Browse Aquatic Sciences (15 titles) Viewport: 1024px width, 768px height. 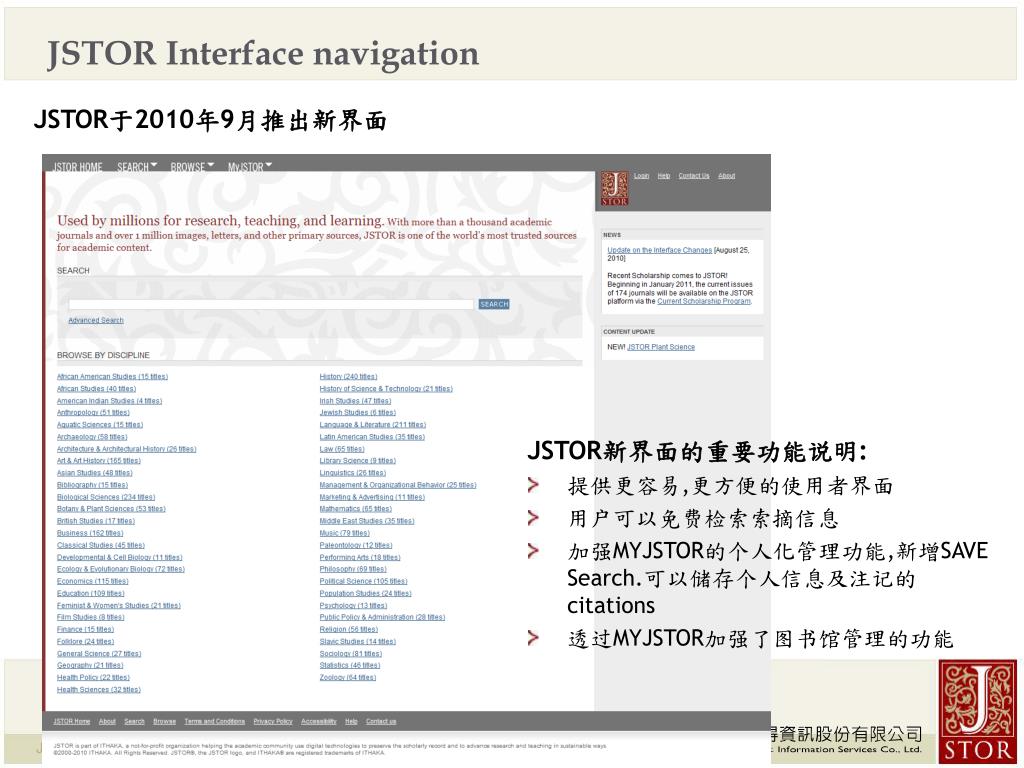[x=99, y=424]
